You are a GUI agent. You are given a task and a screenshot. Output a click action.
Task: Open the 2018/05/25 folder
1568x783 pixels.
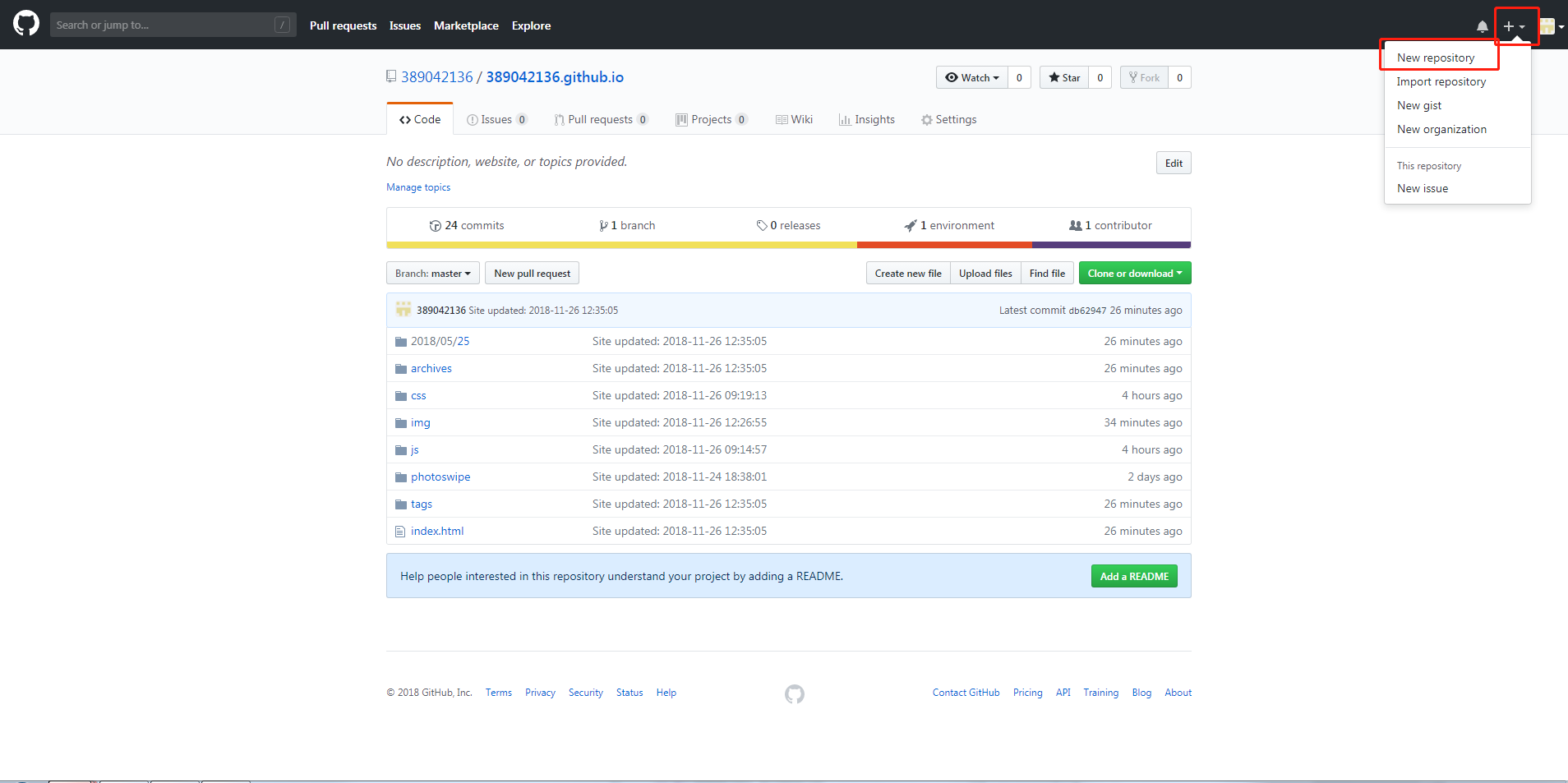(440, 341)
